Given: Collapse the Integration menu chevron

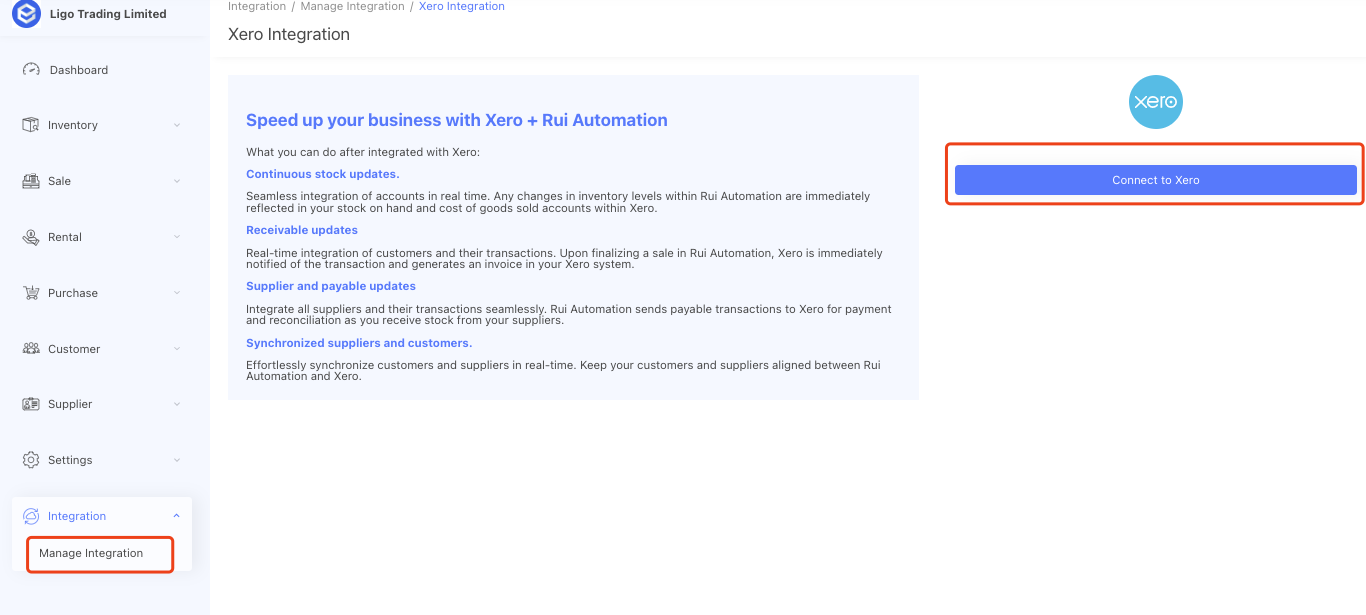Looking at the screenshot, I should click(x=177, y=516).
